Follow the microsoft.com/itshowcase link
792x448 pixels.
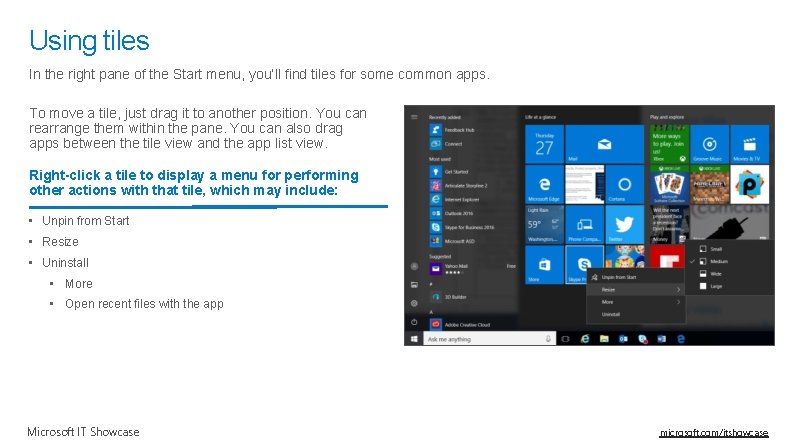click(714, 433)
